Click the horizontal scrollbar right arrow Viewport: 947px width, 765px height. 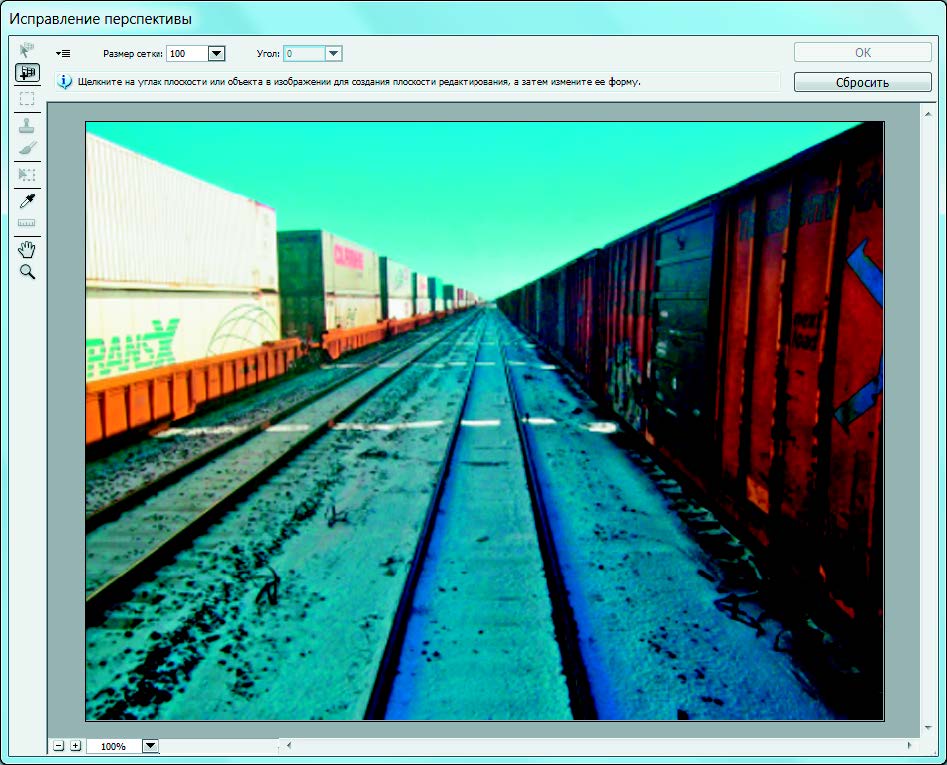pyautogui.click(x=910, y=746)
